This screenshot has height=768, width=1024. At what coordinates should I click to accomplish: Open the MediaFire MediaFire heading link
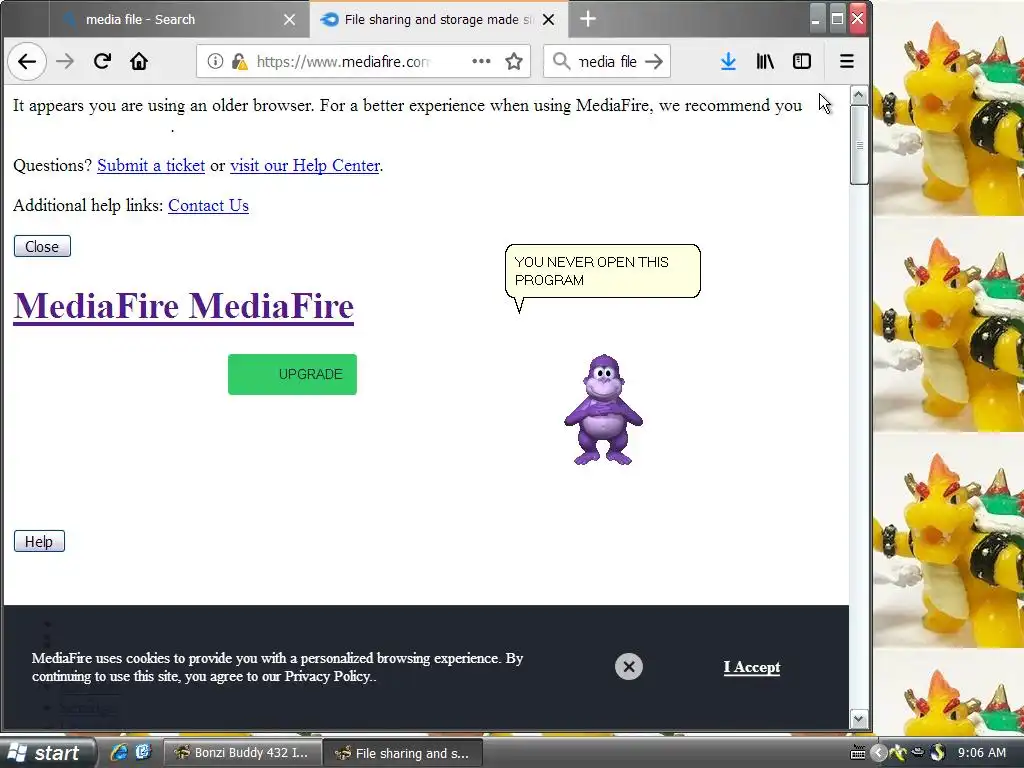[184, 306]
